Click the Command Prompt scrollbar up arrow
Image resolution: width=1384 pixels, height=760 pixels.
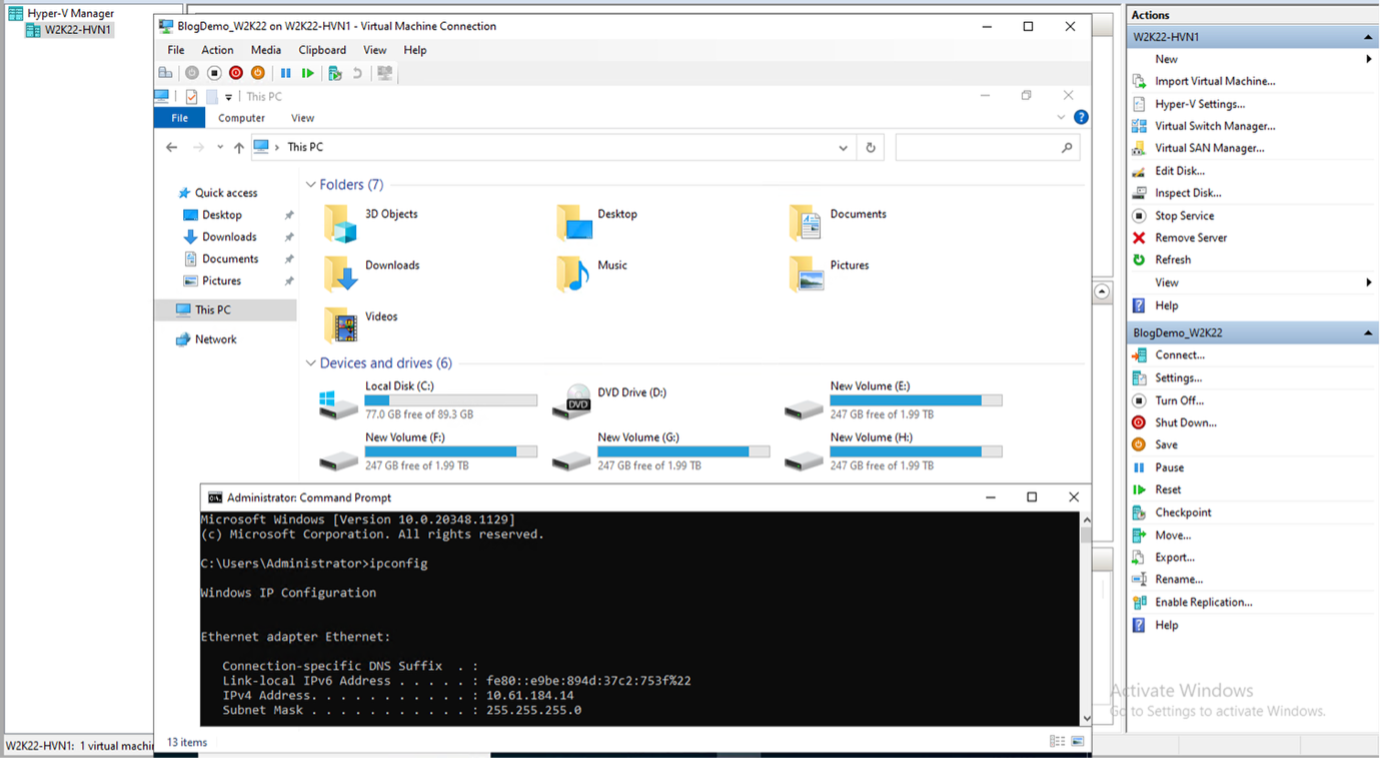coord(1086,521)
